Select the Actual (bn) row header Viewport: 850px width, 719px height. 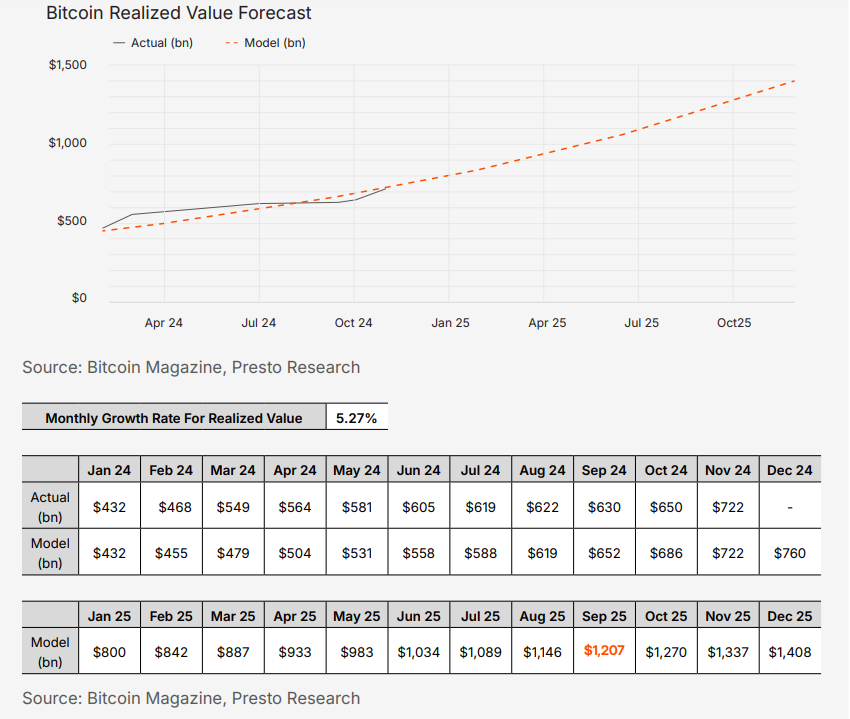pyautogui.click(x=50, y=506)
